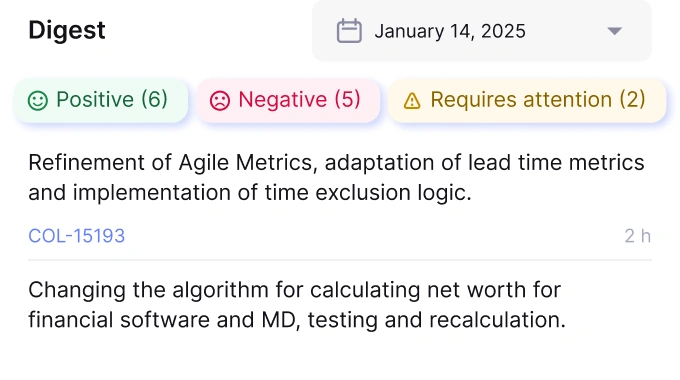
Task: Toggle the Negative filter chip
Action: (x=288, y=100)
